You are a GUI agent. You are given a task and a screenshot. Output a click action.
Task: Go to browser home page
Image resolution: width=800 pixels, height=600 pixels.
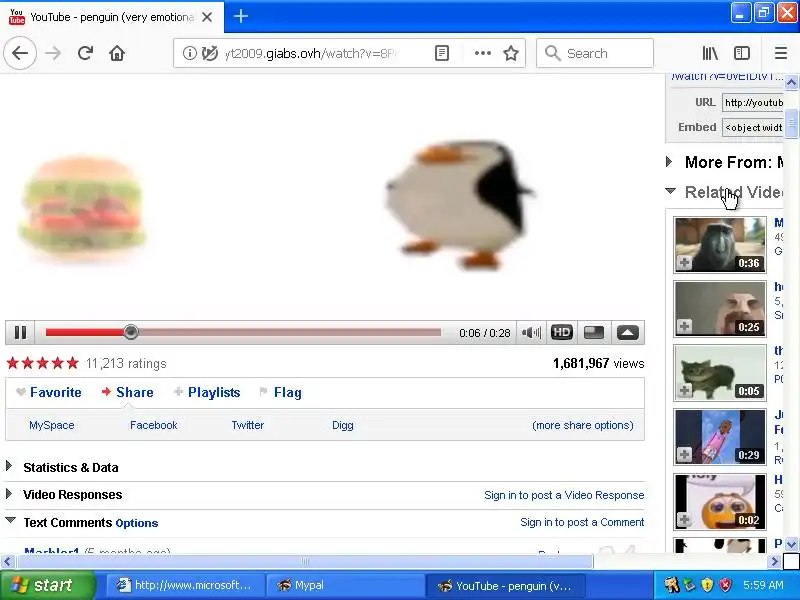117,53
